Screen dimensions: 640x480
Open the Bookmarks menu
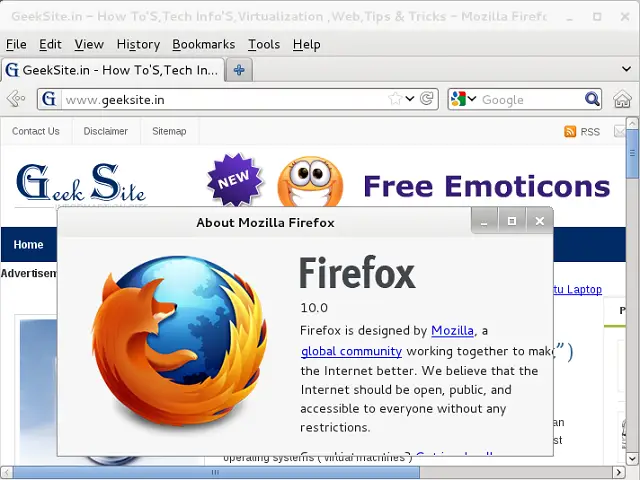(x=204, y=44)
